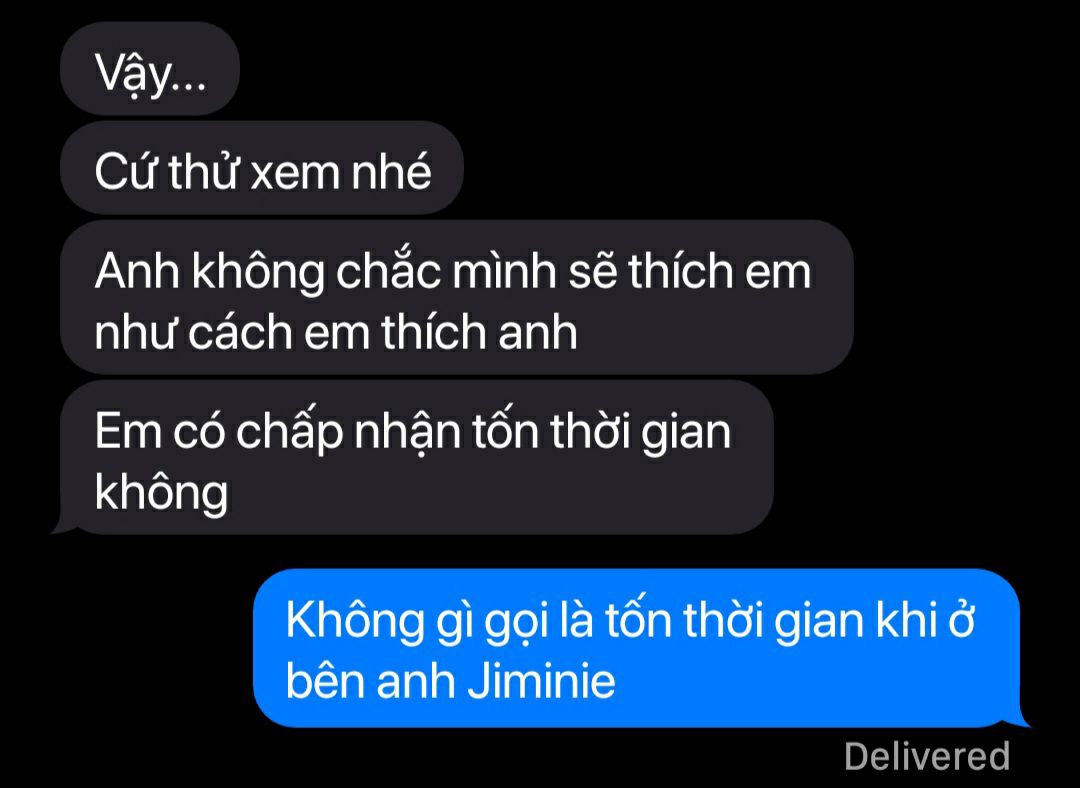The width and height of the screenshot is (1080, 788).
Task: Click the tail of the blue sent bubble
Action: pos(1020,719)
